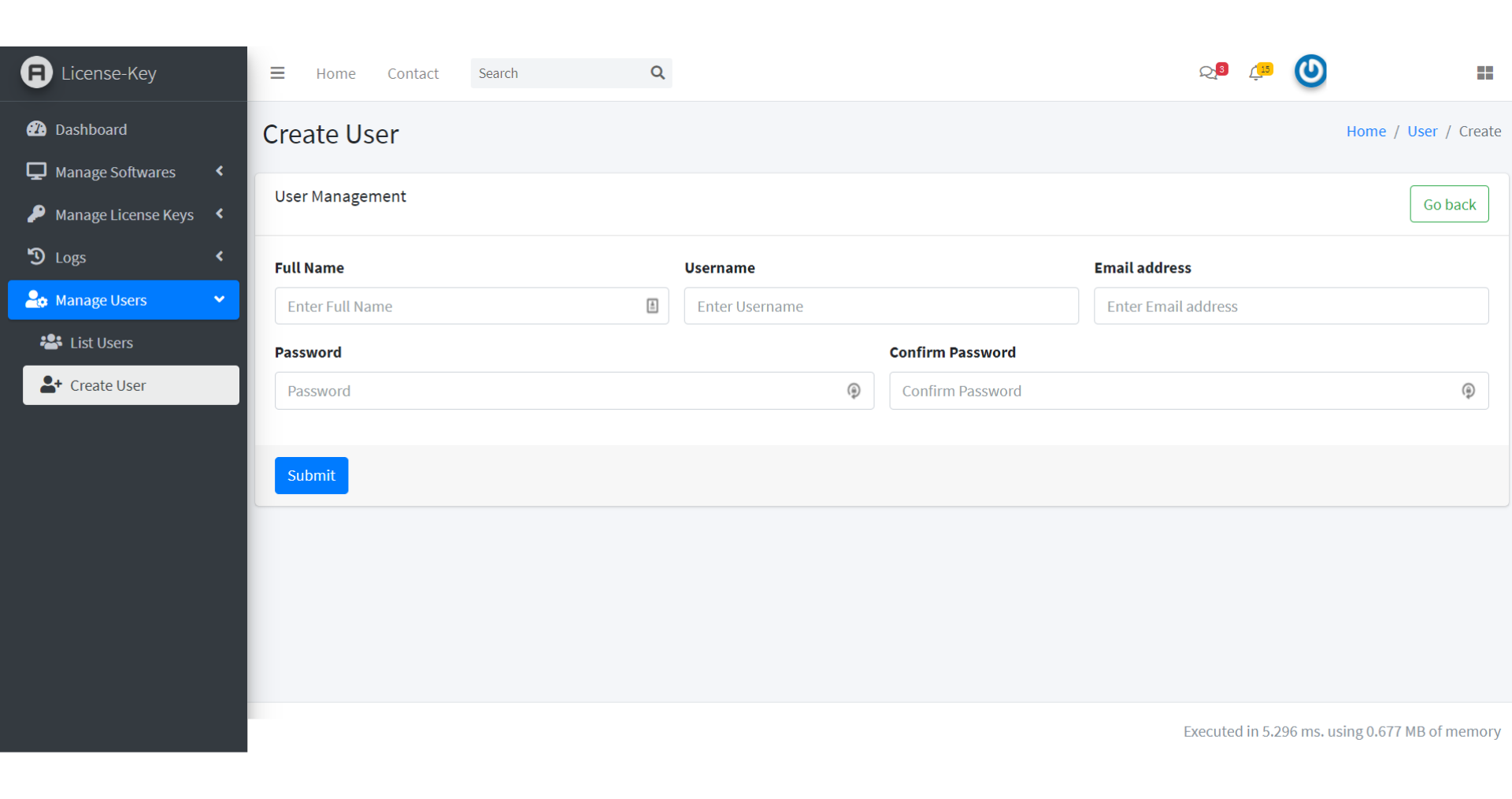This screenshot has width=1512, height=799.
Task: Click the Go back button
Action: (1449, 204)
